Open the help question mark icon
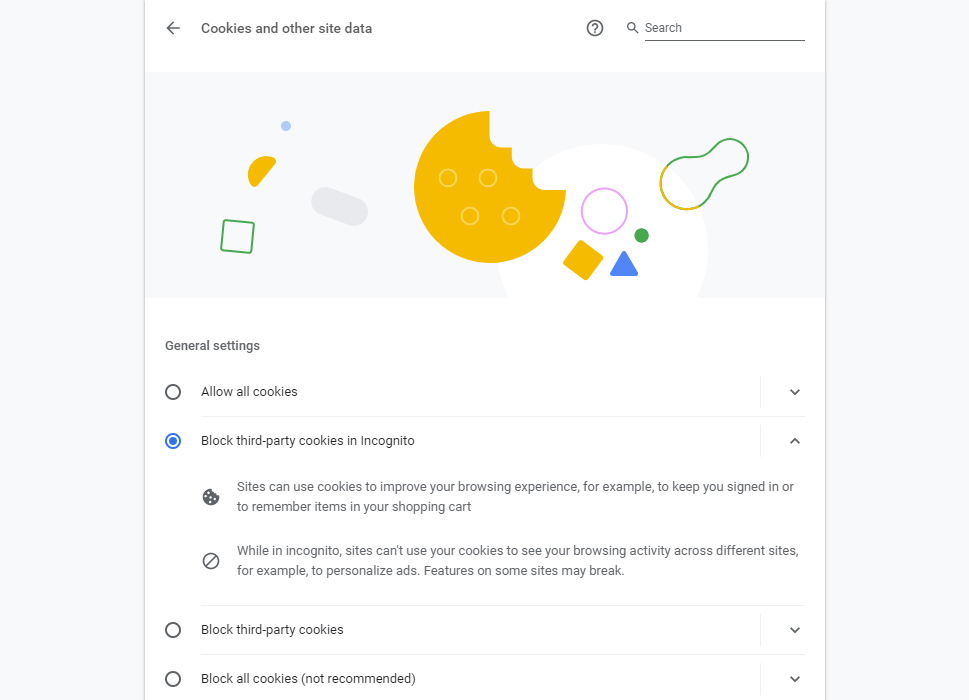969x700 pixels. point(595,28)
